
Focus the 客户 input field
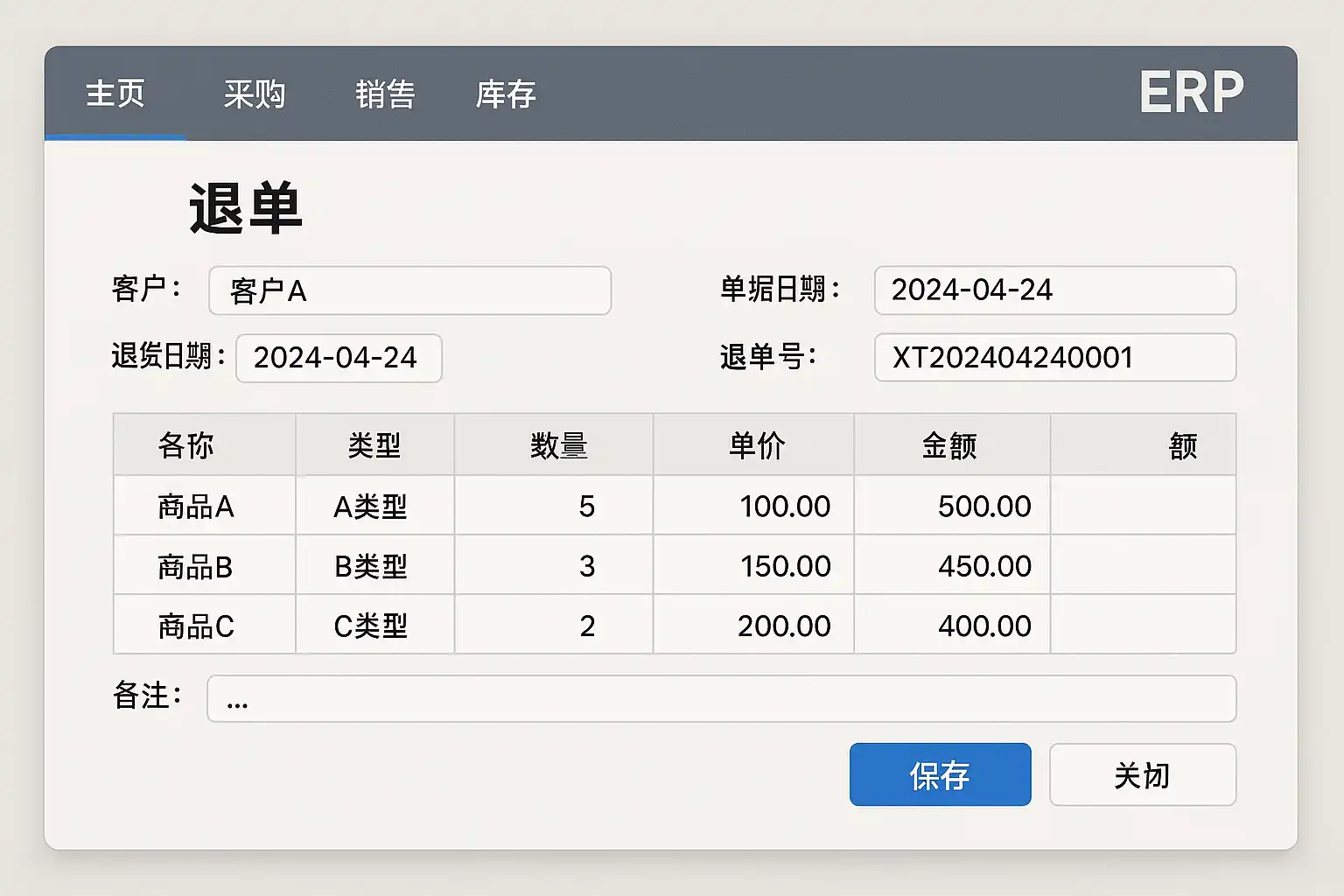[x=409, y=290]
